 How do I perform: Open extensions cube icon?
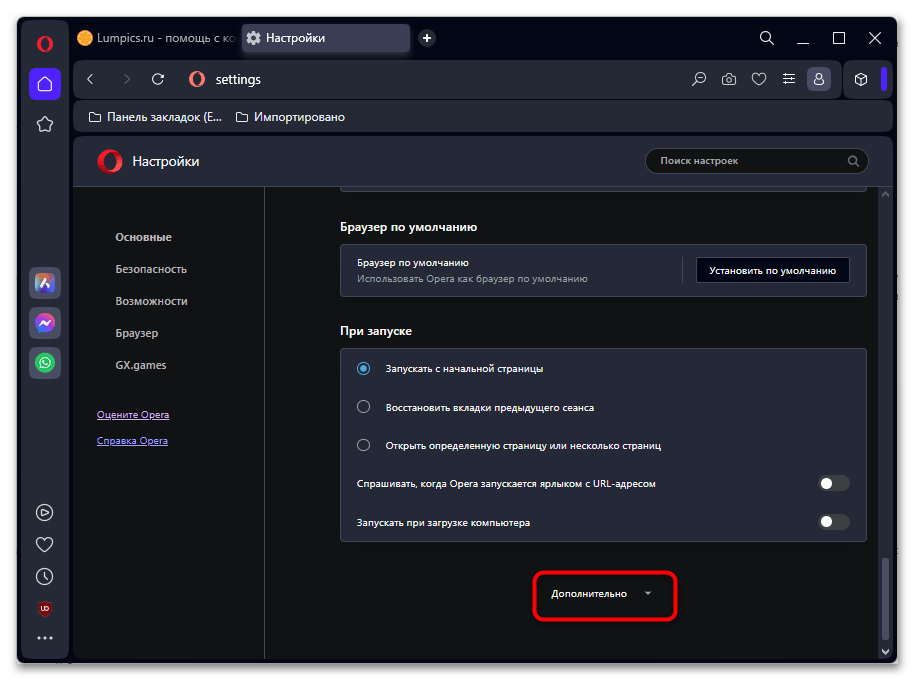tap(861, 79)
